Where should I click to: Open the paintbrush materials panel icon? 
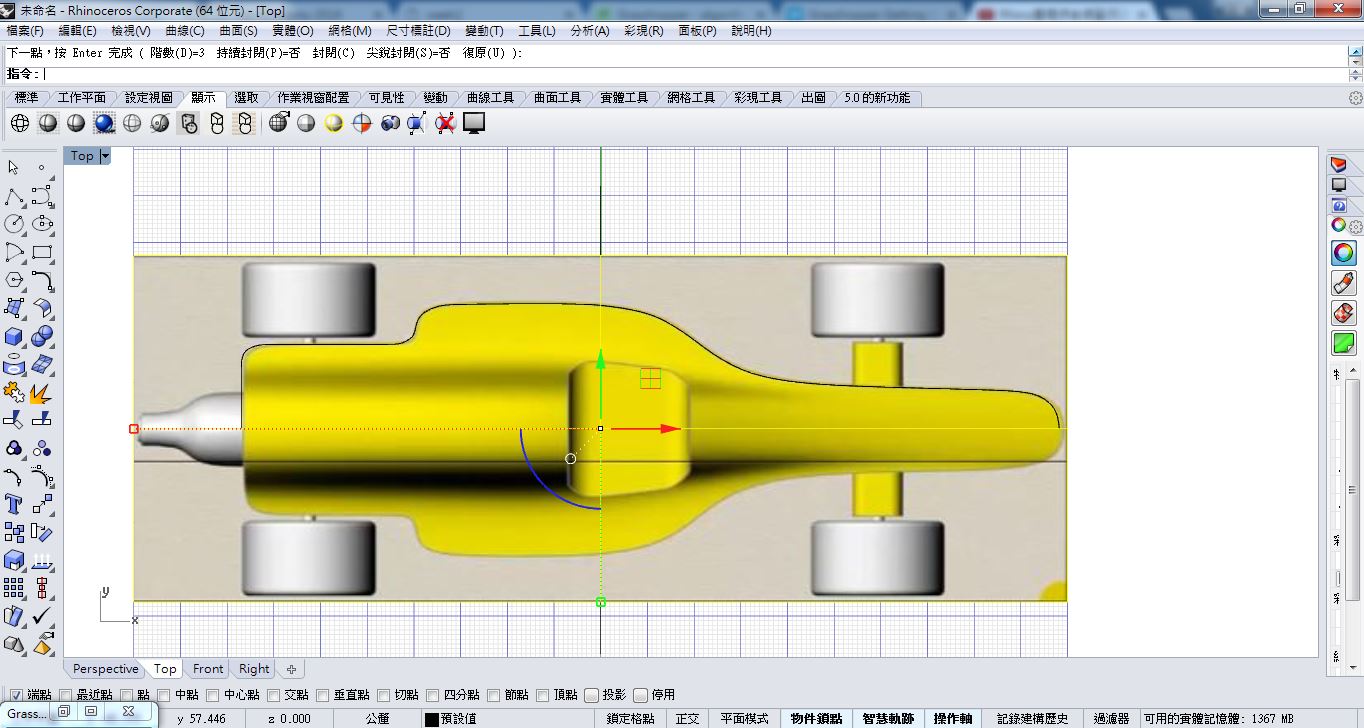(x=1344, y=284)
